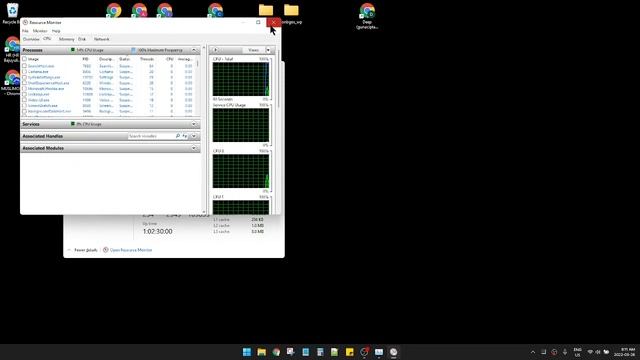The width and height of the screenshot is (640, 360).
Task: Expand the Associated Handles section
Action: pos(194,136)
